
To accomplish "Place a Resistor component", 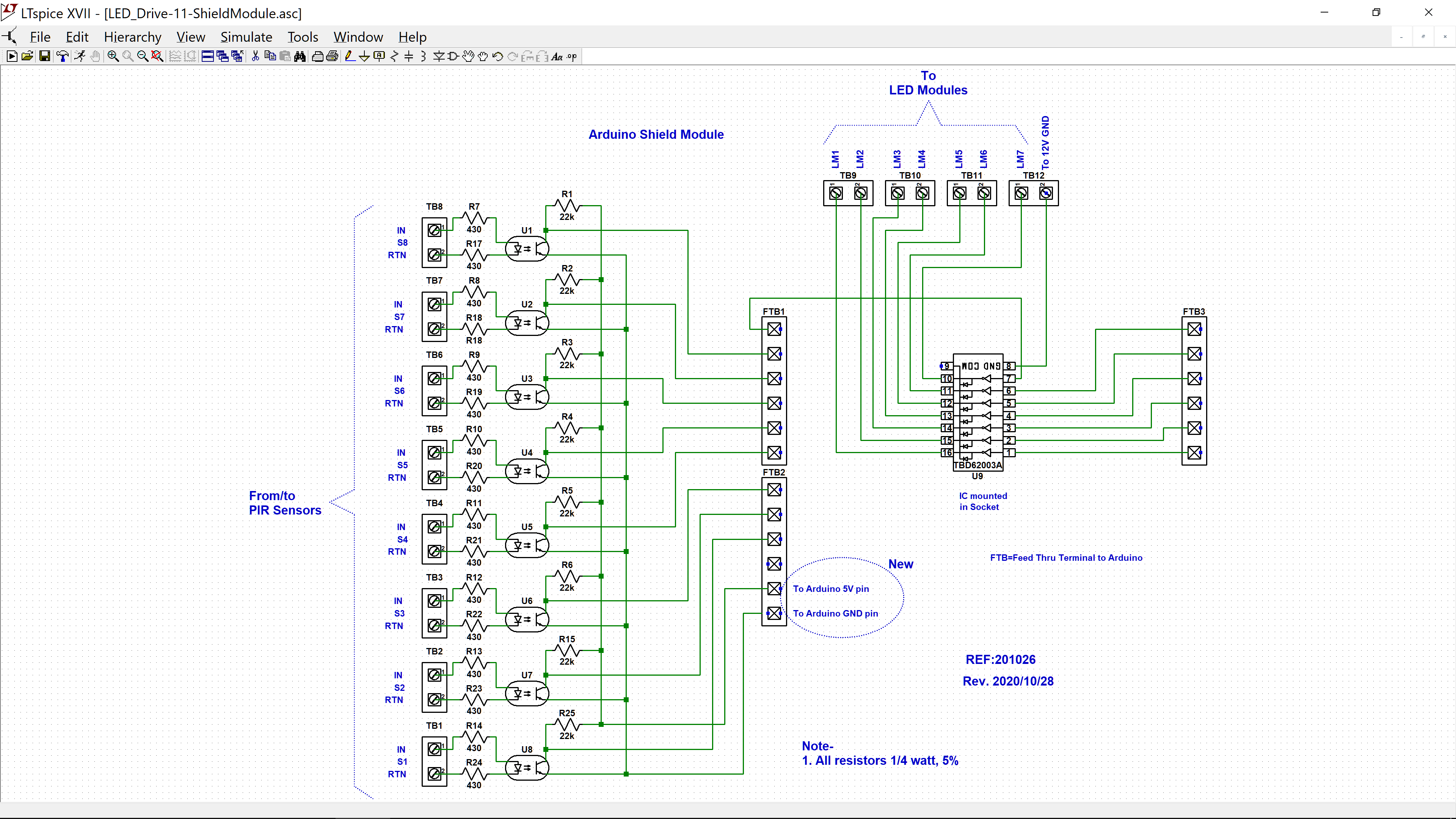I will coord(394,56).
